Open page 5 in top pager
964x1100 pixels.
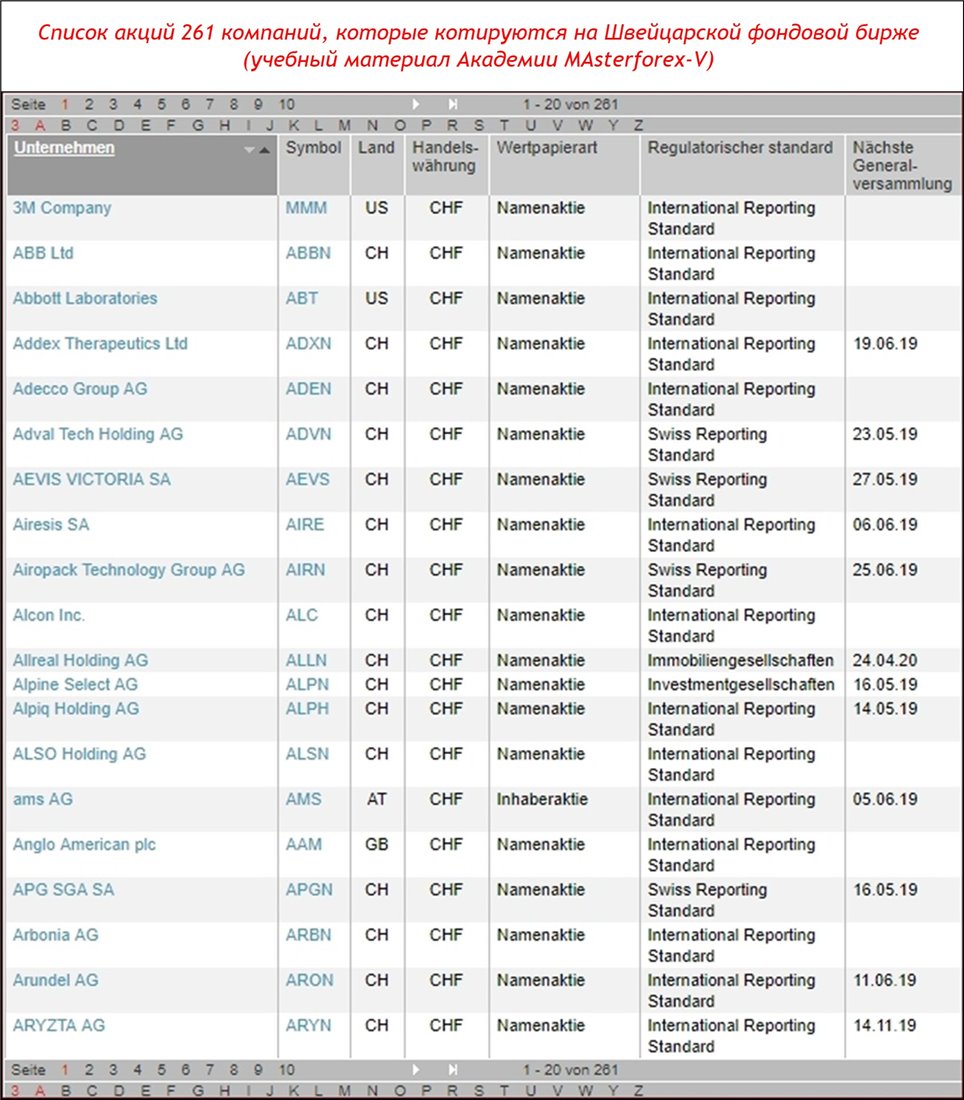(161, 105)
